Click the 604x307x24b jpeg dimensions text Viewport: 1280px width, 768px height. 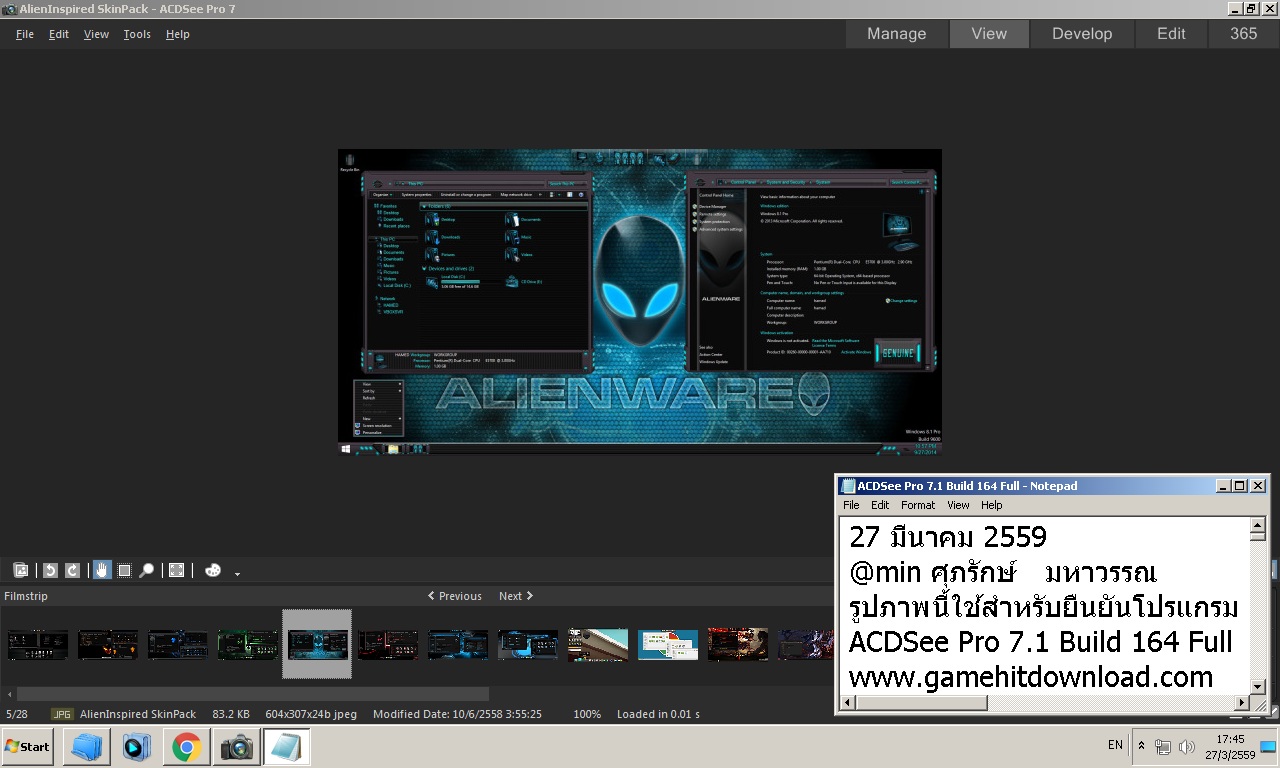311,715
